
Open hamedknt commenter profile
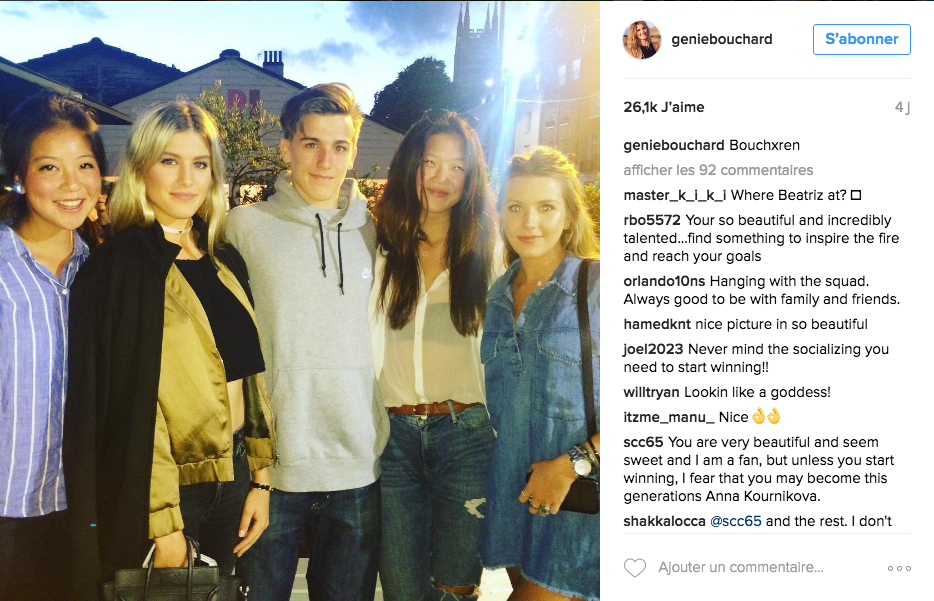pos(657,324)
